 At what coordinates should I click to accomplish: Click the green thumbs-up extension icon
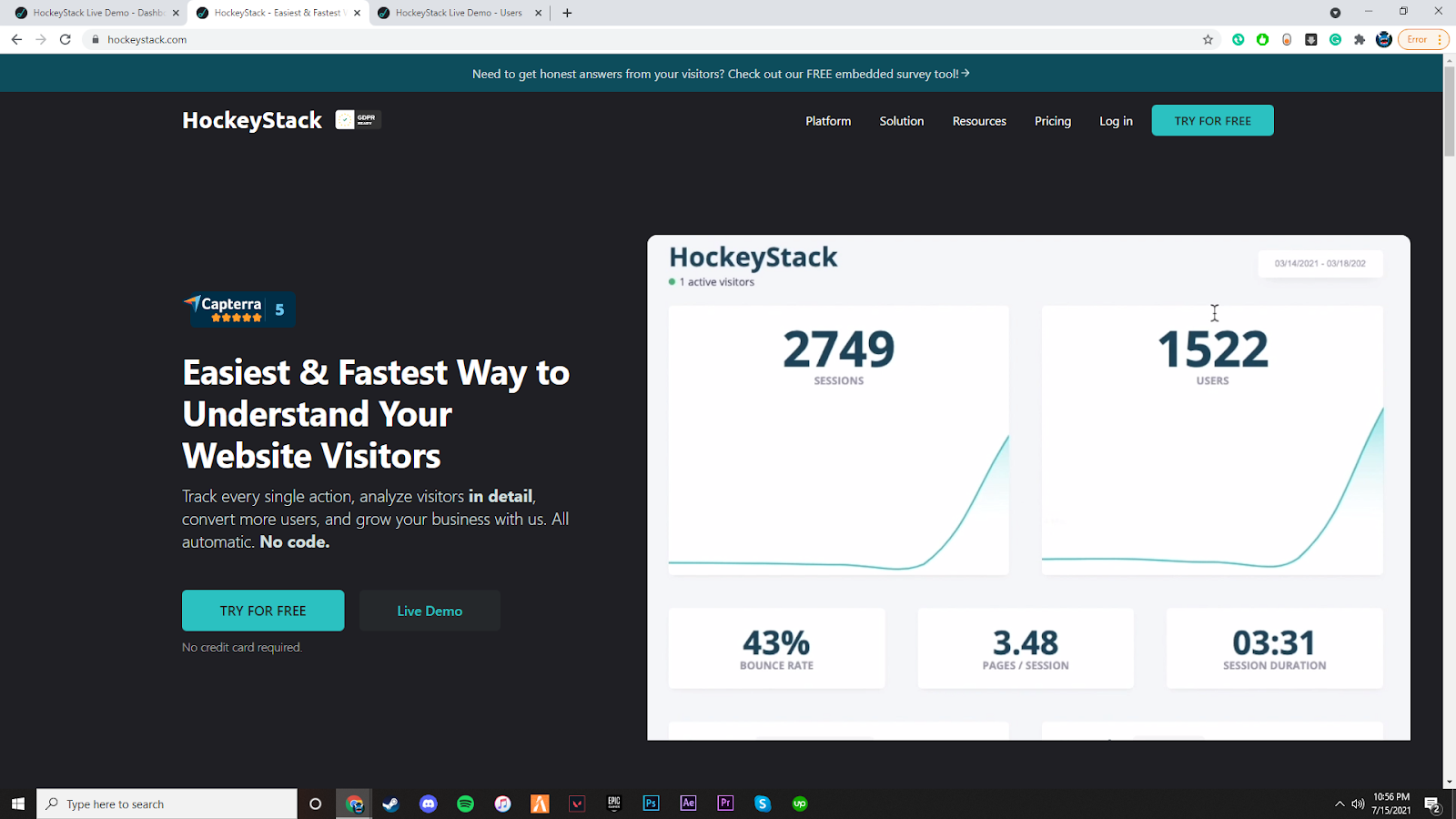click(x=1262, y=39)
